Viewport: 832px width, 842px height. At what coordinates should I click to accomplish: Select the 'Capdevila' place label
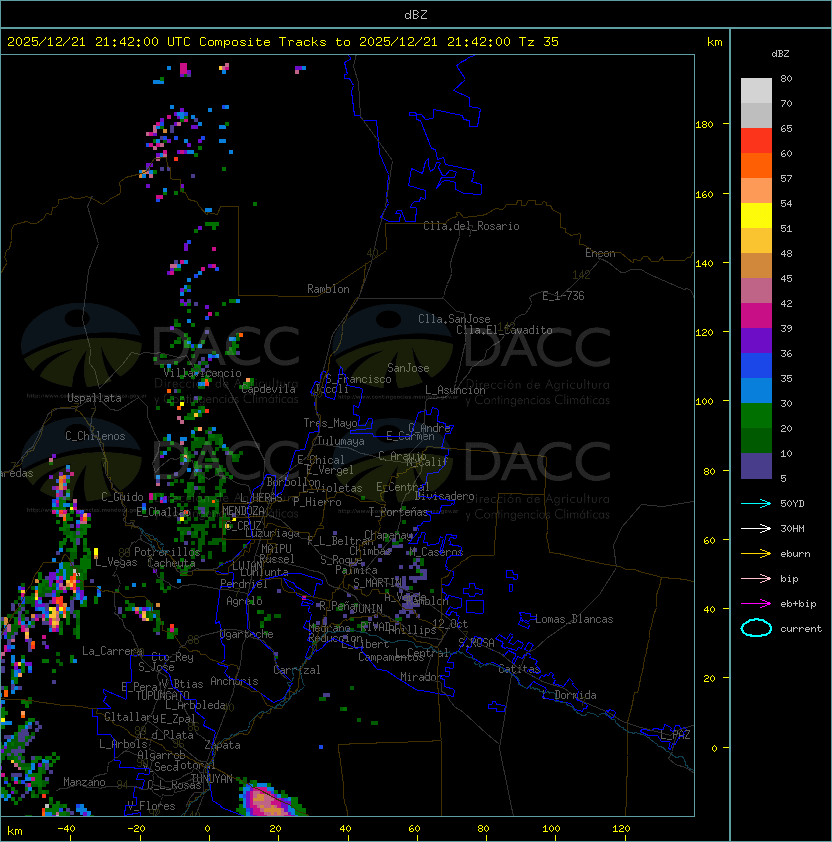click(268, 389)
